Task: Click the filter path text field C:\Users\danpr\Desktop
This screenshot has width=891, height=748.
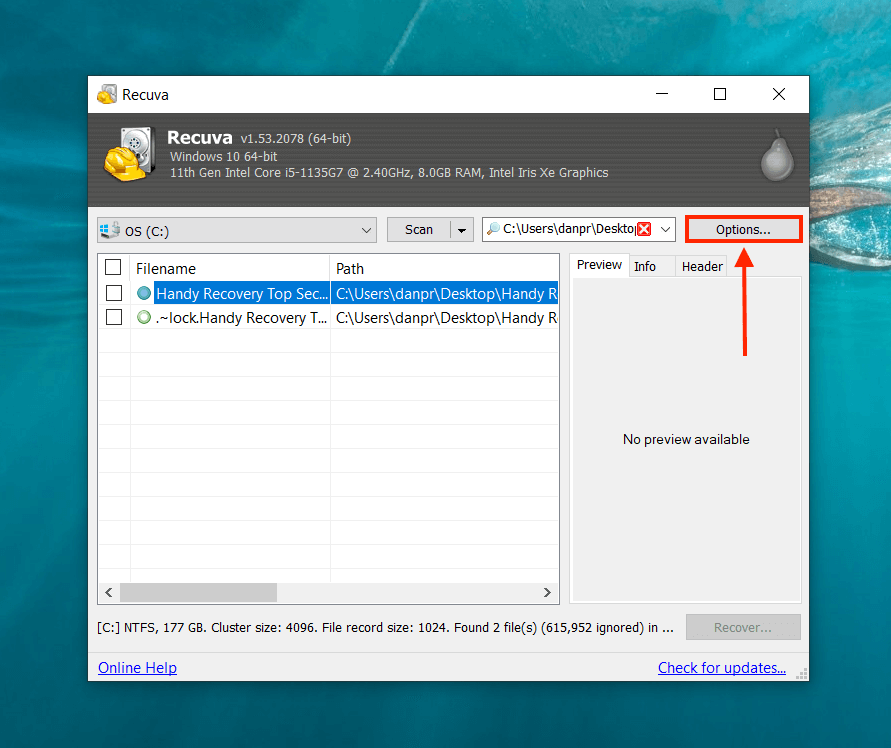Action: [569, 229]
